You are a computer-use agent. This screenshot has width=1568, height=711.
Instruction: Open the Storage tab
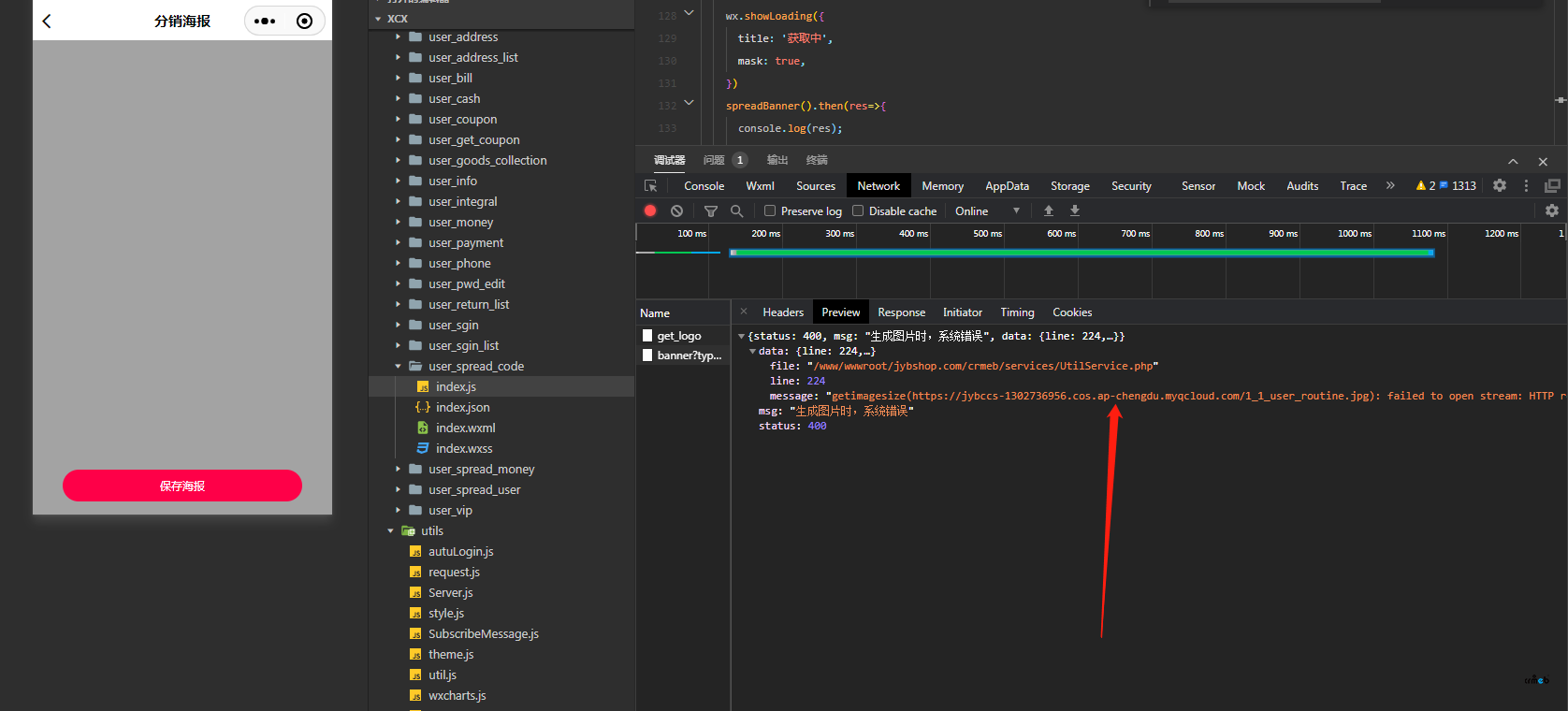click(1070, 185)
